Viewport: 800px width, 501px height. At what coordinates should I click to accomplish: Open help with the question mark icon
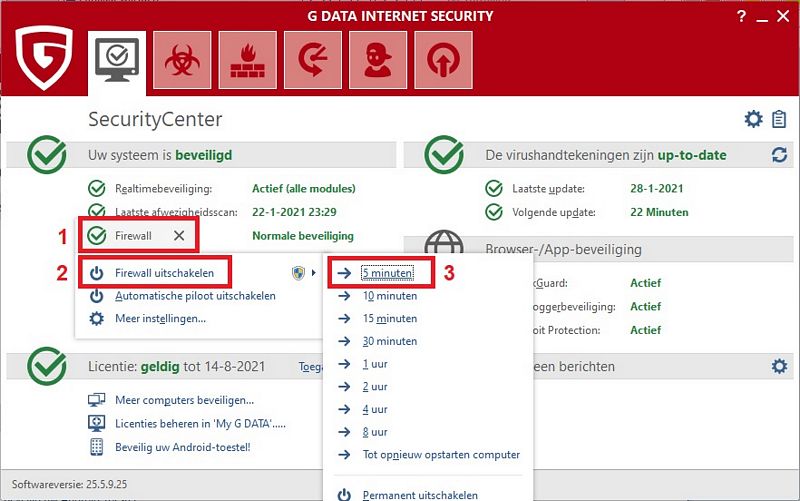(x=741, y=16)
